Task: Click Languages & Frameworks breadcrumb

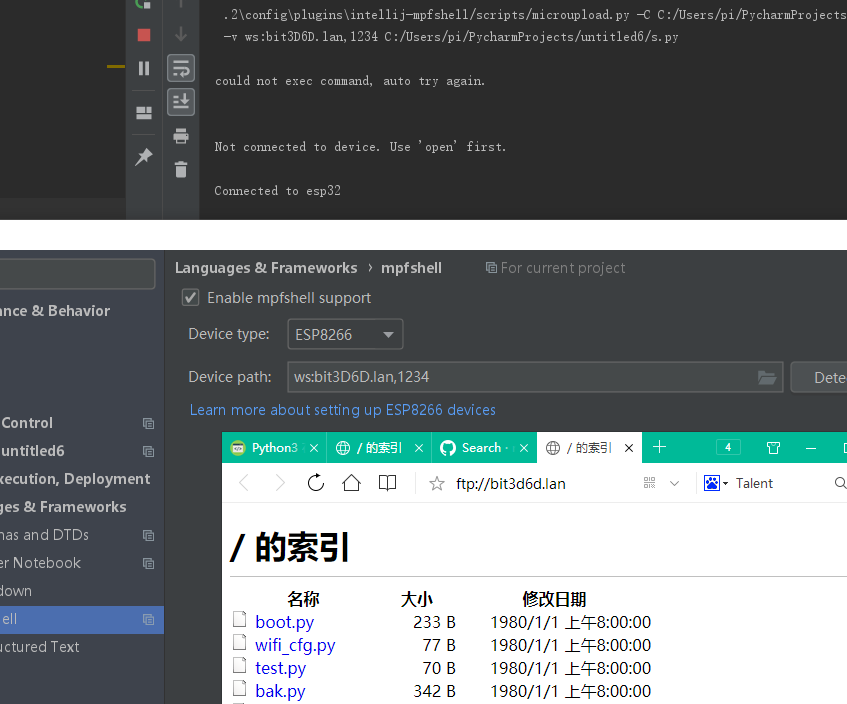Action: (x=265, y=267)
